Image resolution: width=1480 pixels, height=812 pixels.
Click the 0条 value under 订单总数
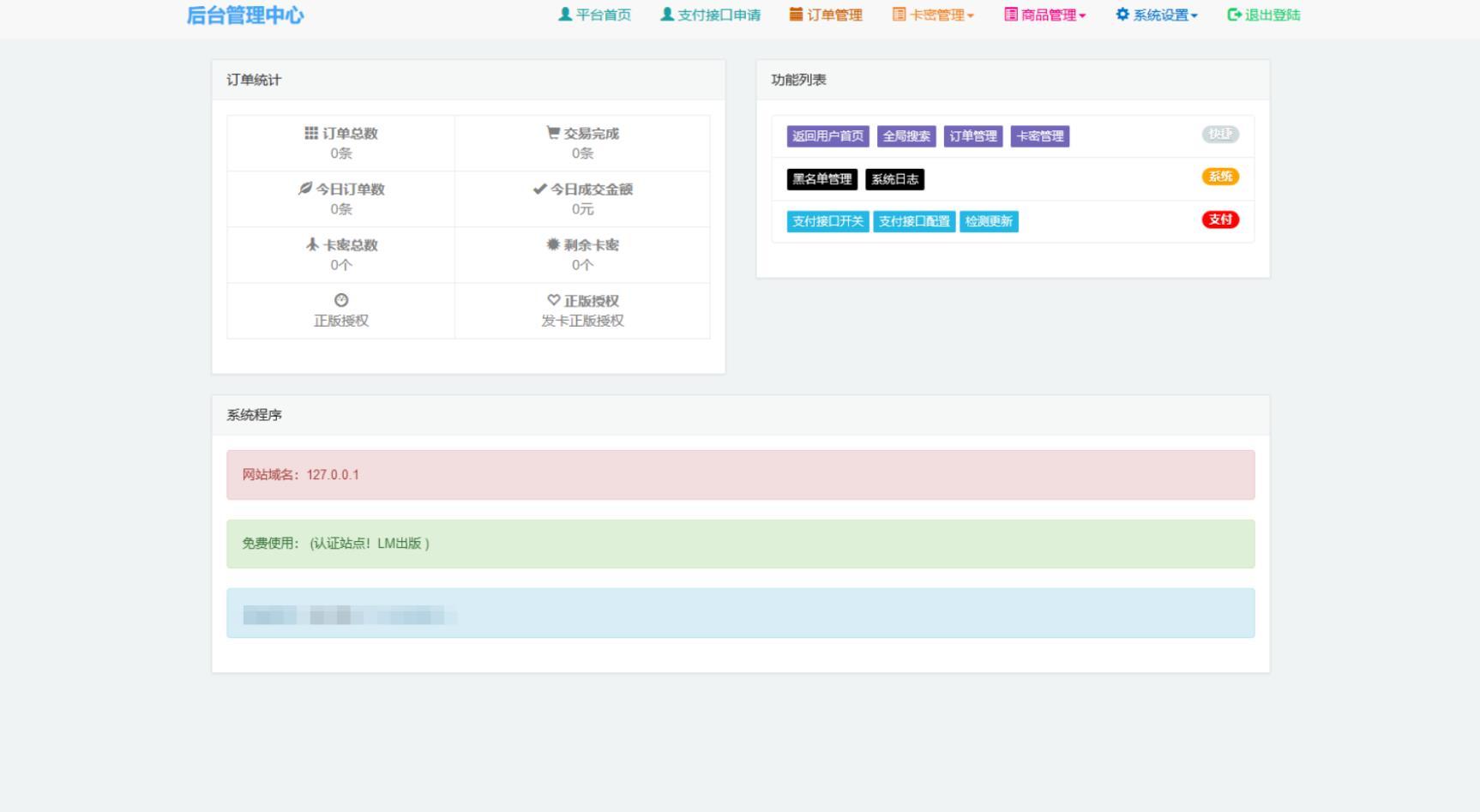click(x=341, y=153)
